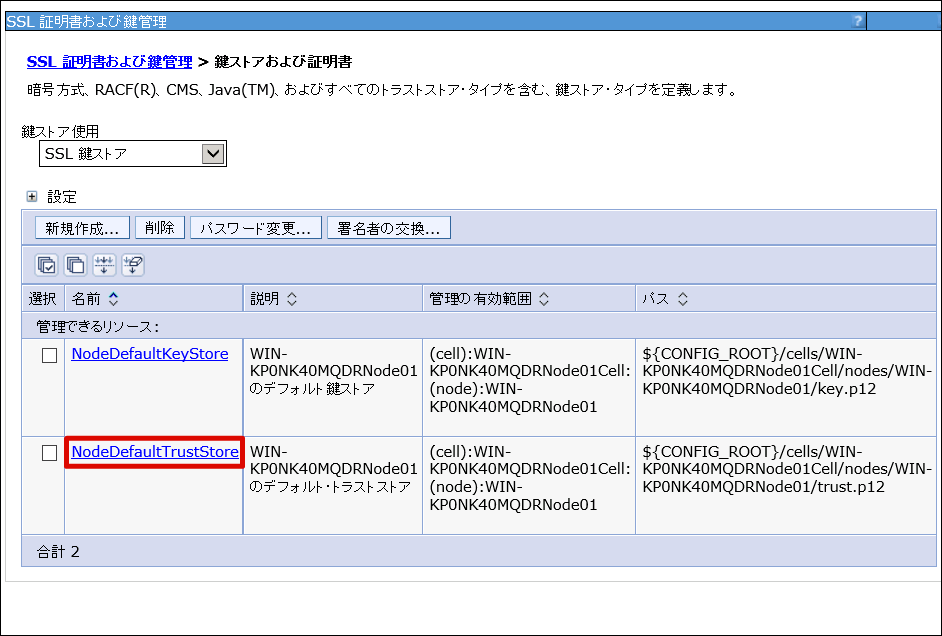
Task: Click the trust.p12 path cell
Action: pyautogui.click(x=786, y=485)
